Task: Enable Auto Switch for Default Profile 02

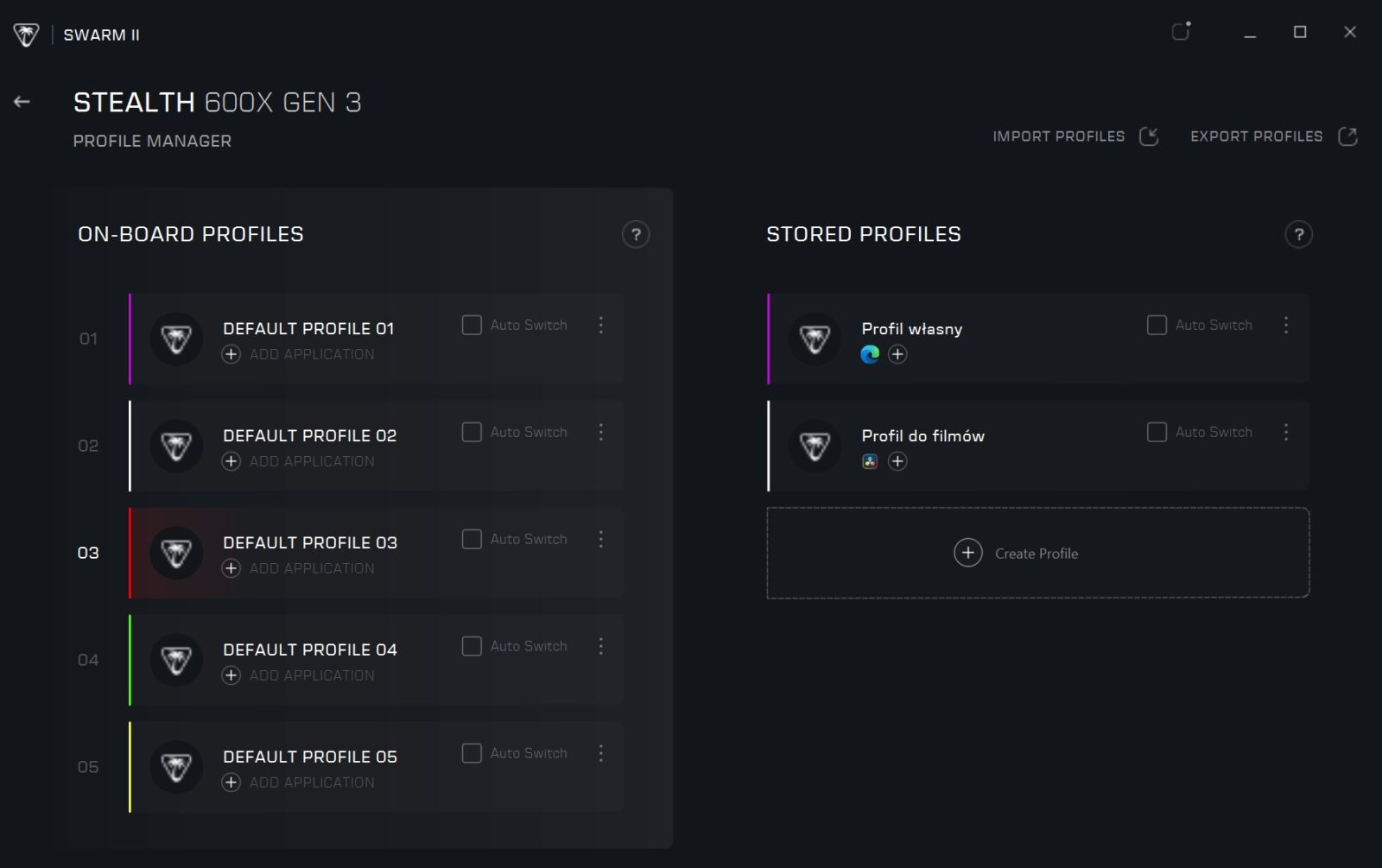Action: [x=472, y=432]
